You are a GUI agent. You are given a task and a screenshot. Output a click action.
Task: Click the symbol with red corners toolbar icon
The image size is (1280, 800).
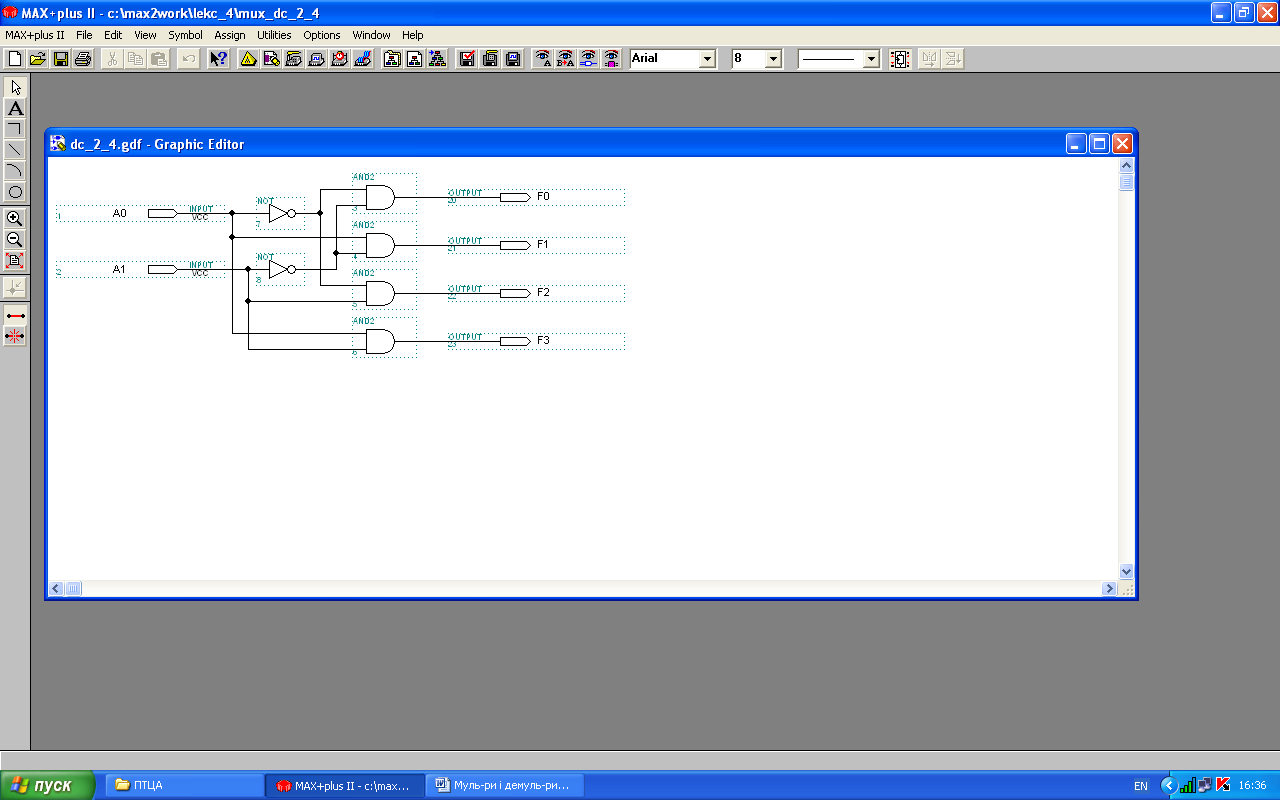coord(900,59)
